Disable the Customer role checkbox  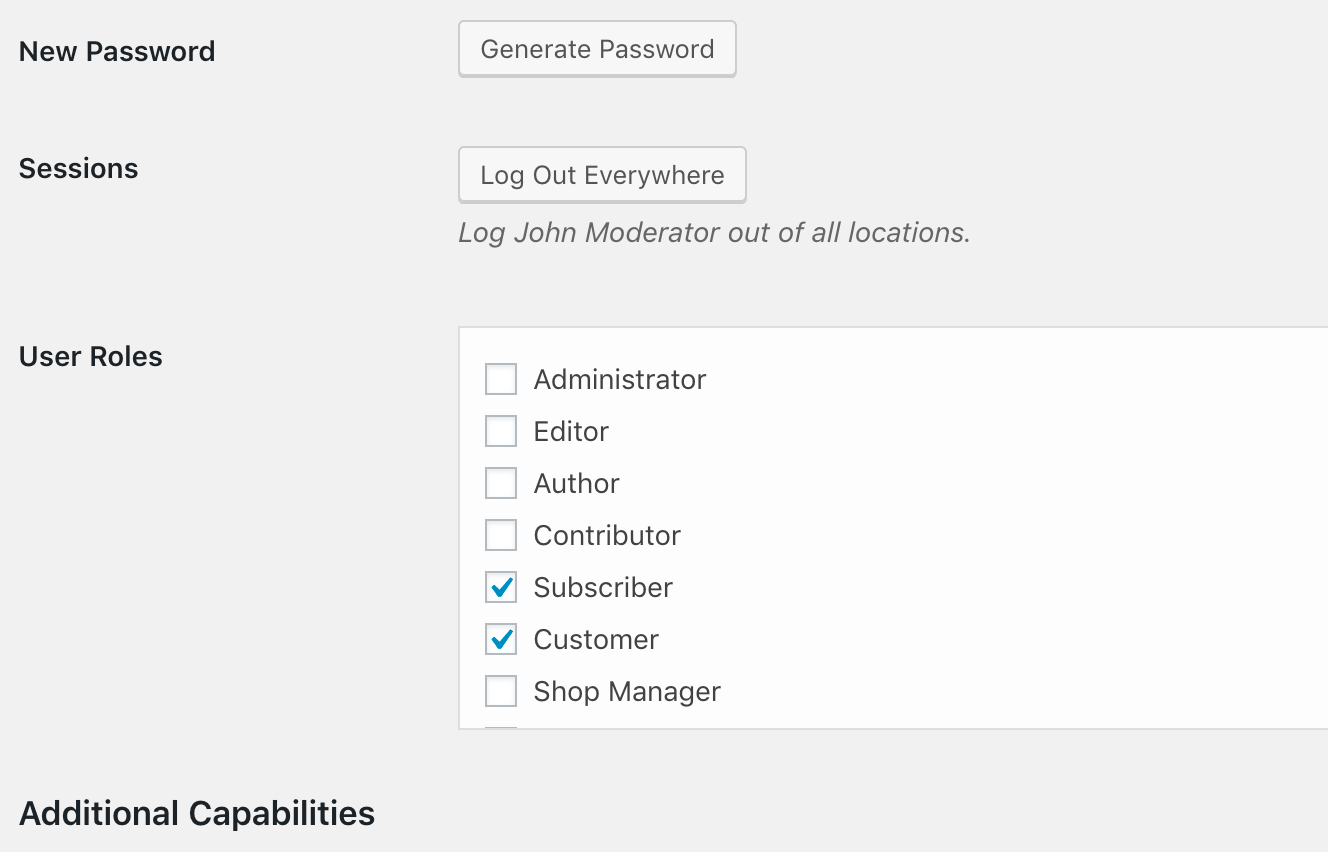501,639
